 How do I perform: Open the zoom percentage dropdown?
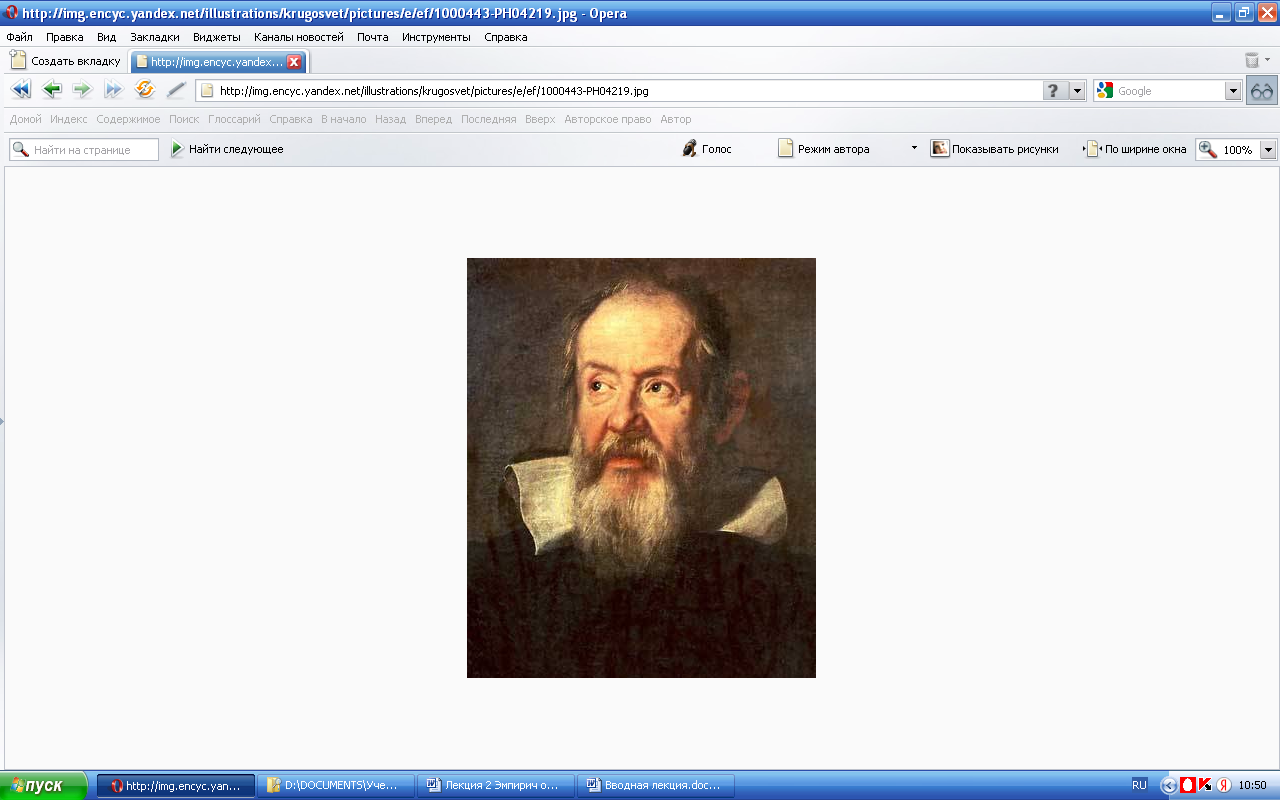(1268, 150)
